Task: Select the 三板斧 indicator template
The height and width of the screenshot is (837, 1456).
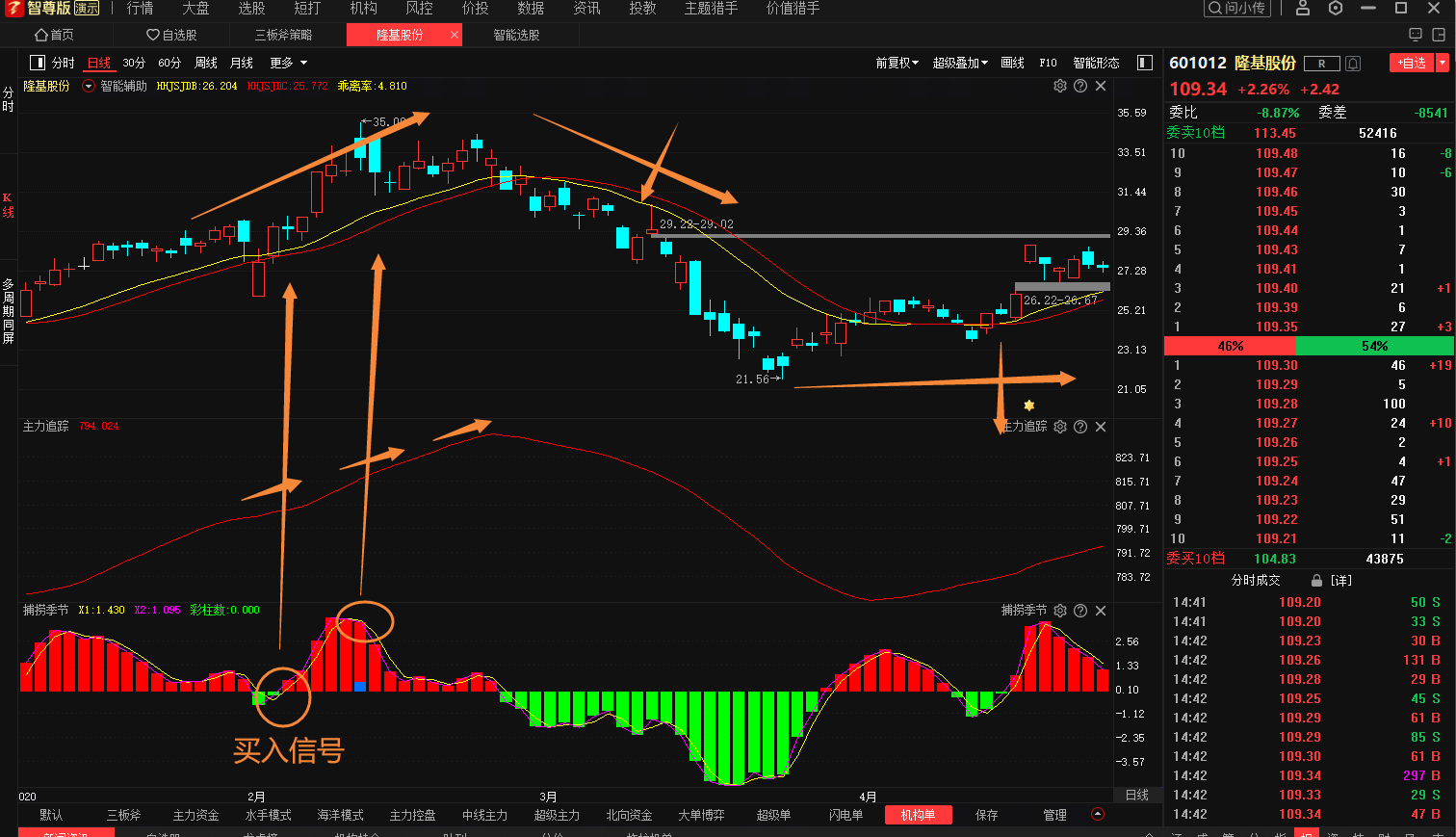Action: pyautogui.click(x=124, y=815)
